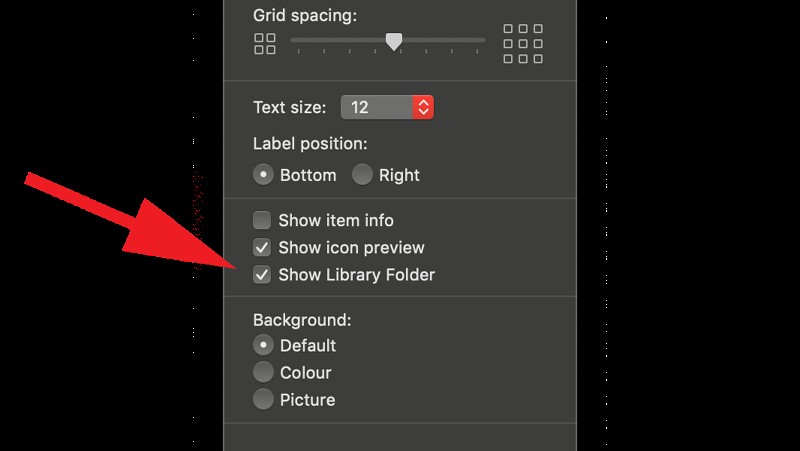The height and width of the screenshot is (451, 800).
Task: Enable the Show item info checkbox
Action: pos(262,220)
